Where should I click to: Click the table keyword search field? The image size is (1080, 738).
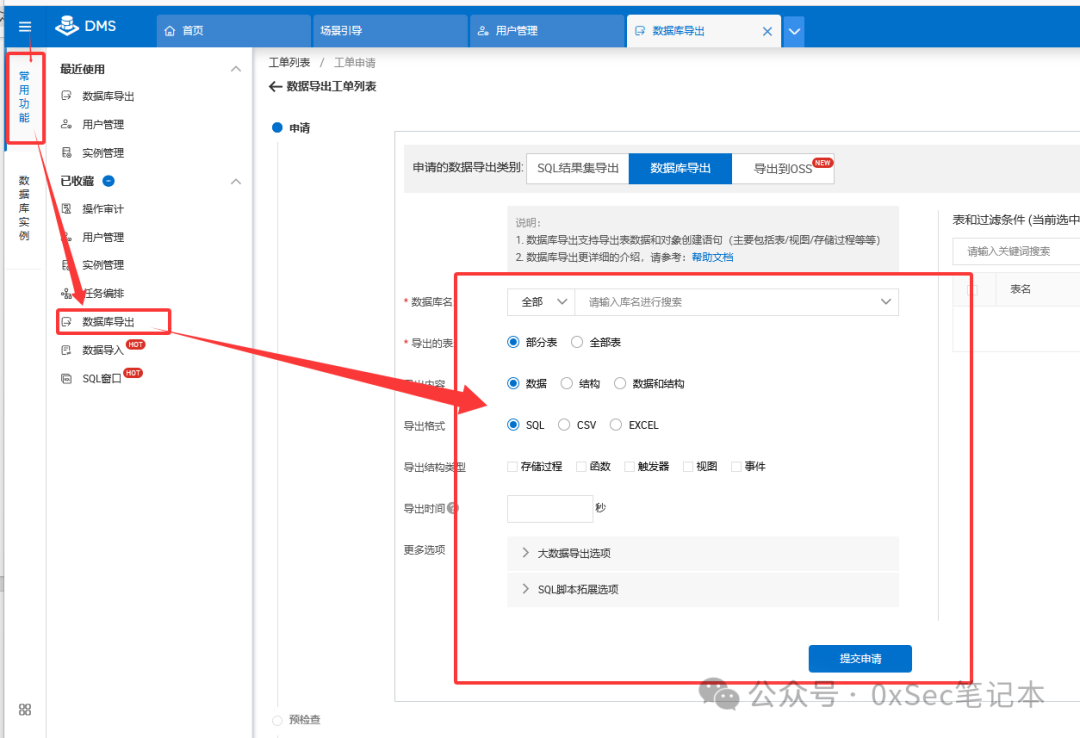[x=1016, y=252]
